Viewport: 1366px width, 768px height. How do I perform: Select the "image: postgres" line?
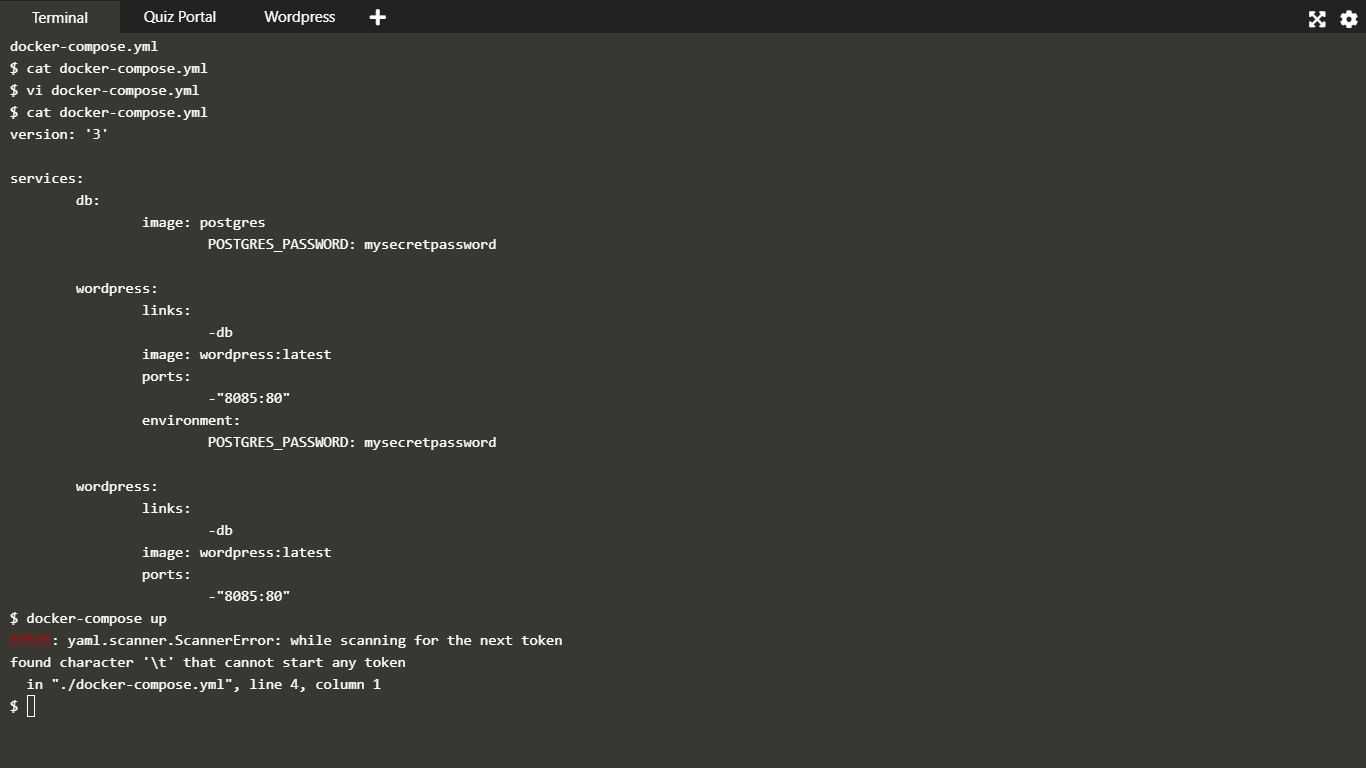tap(204, 222)
